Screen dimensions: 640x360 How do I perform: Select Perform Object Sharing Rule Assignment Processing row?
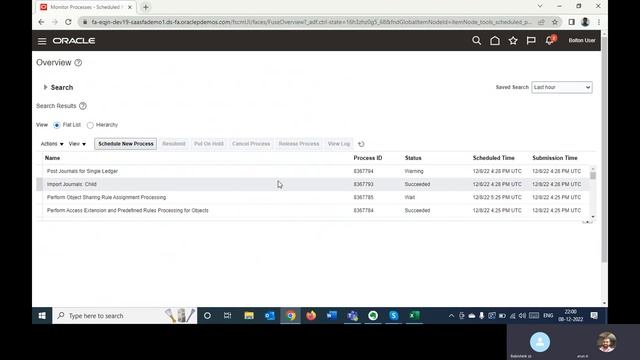click(x=312, y=197)
